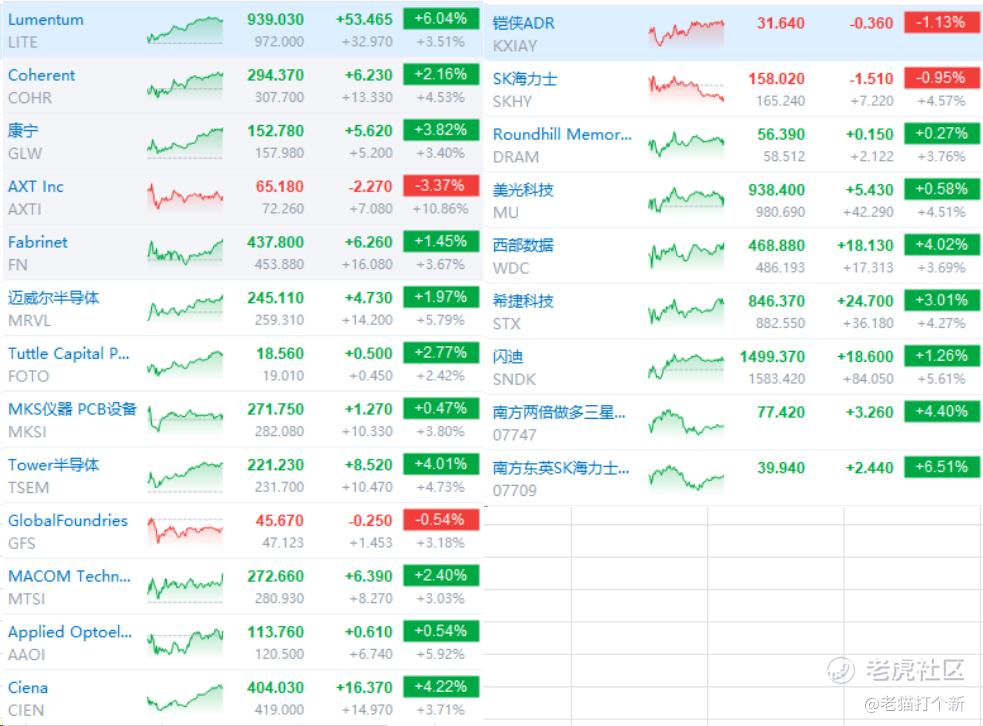Click the DRAM +0.27% change badge

pyautogui.click(x=942, y=134)
